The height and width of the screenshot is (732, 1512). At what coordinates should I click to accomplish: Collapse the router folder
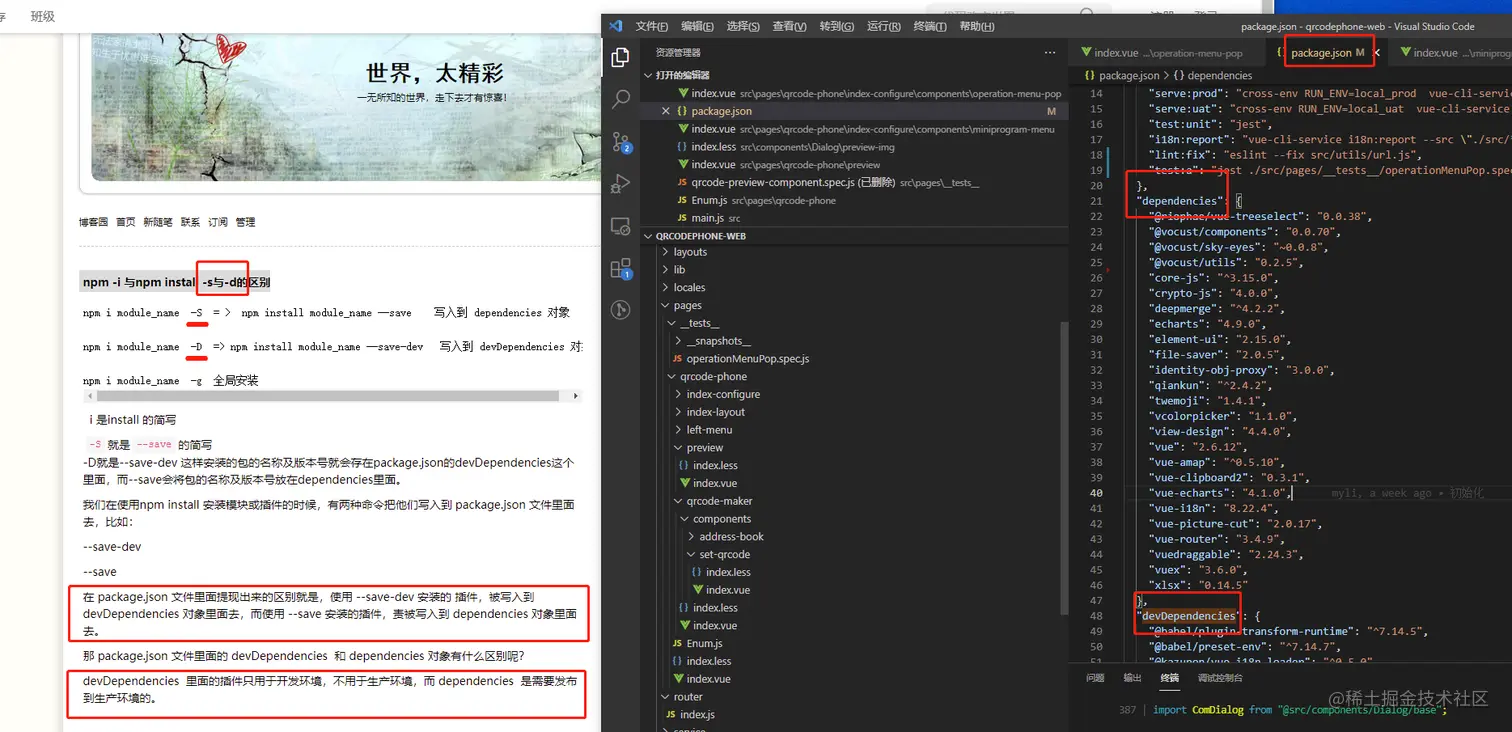coord(688,697)
